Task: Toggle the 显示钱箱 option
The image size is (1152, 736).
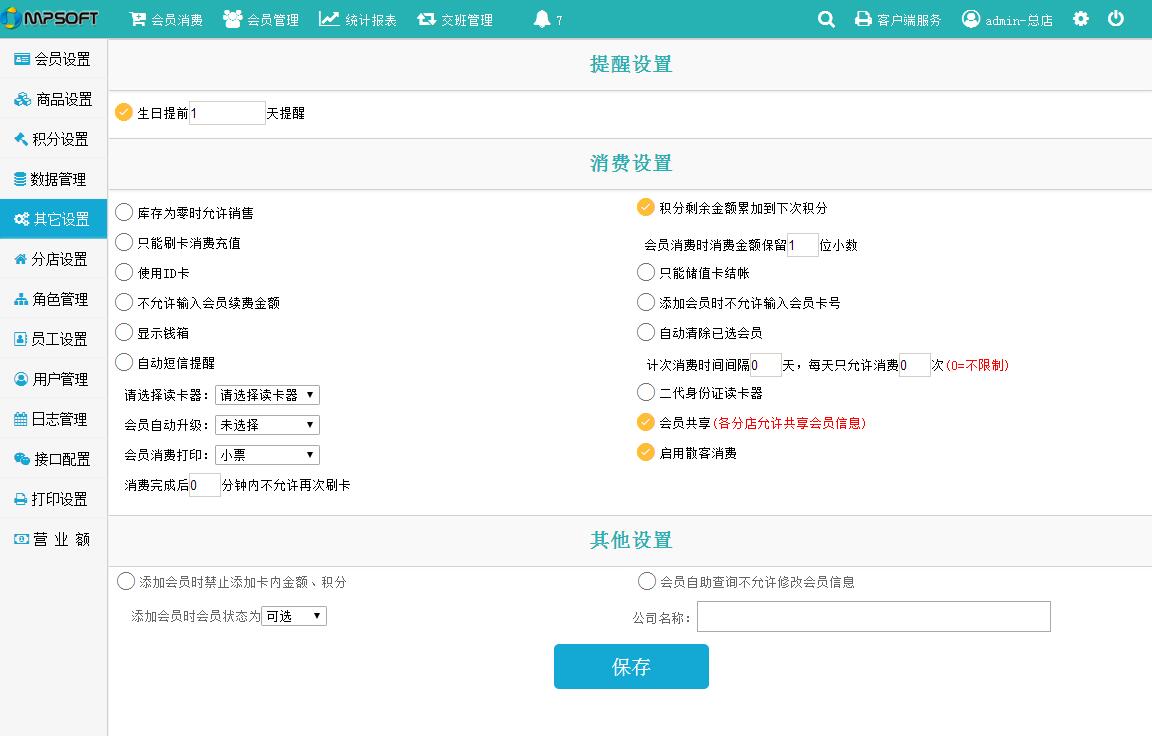Action: (124, 333)
